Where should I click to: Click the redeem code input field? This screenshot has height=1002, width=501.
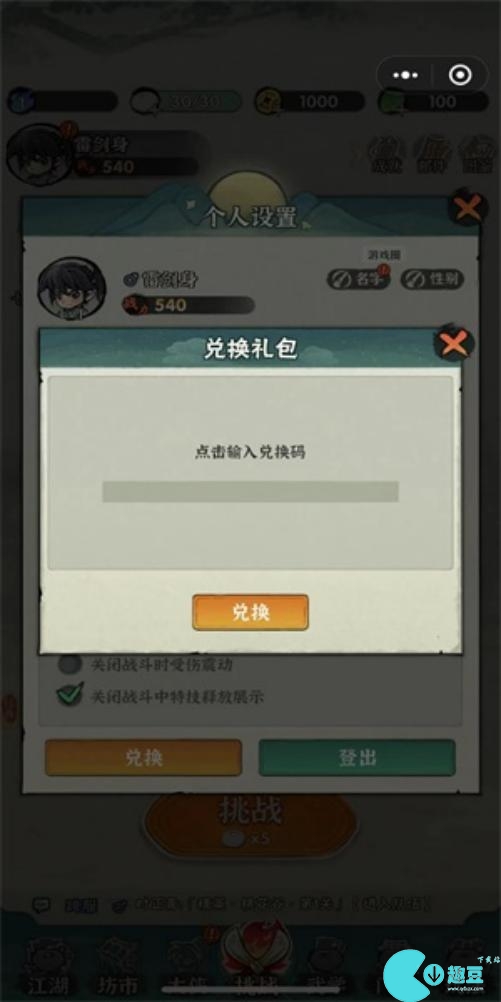tap(250, 491)
